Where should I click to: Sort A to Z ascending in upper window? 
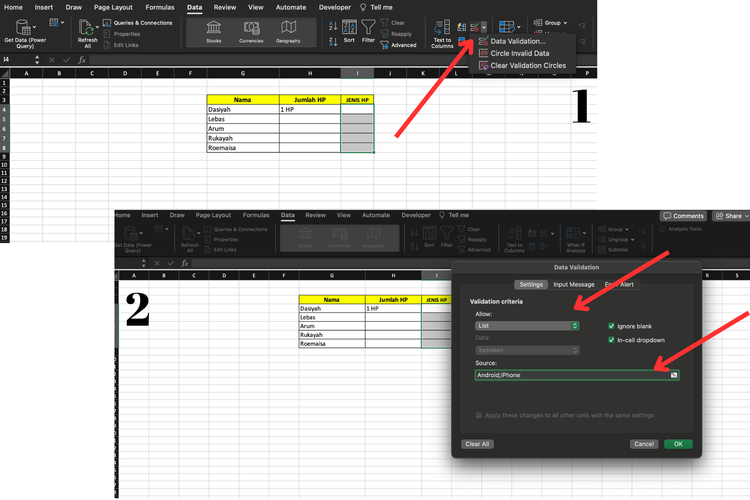[x=333, y=26]
